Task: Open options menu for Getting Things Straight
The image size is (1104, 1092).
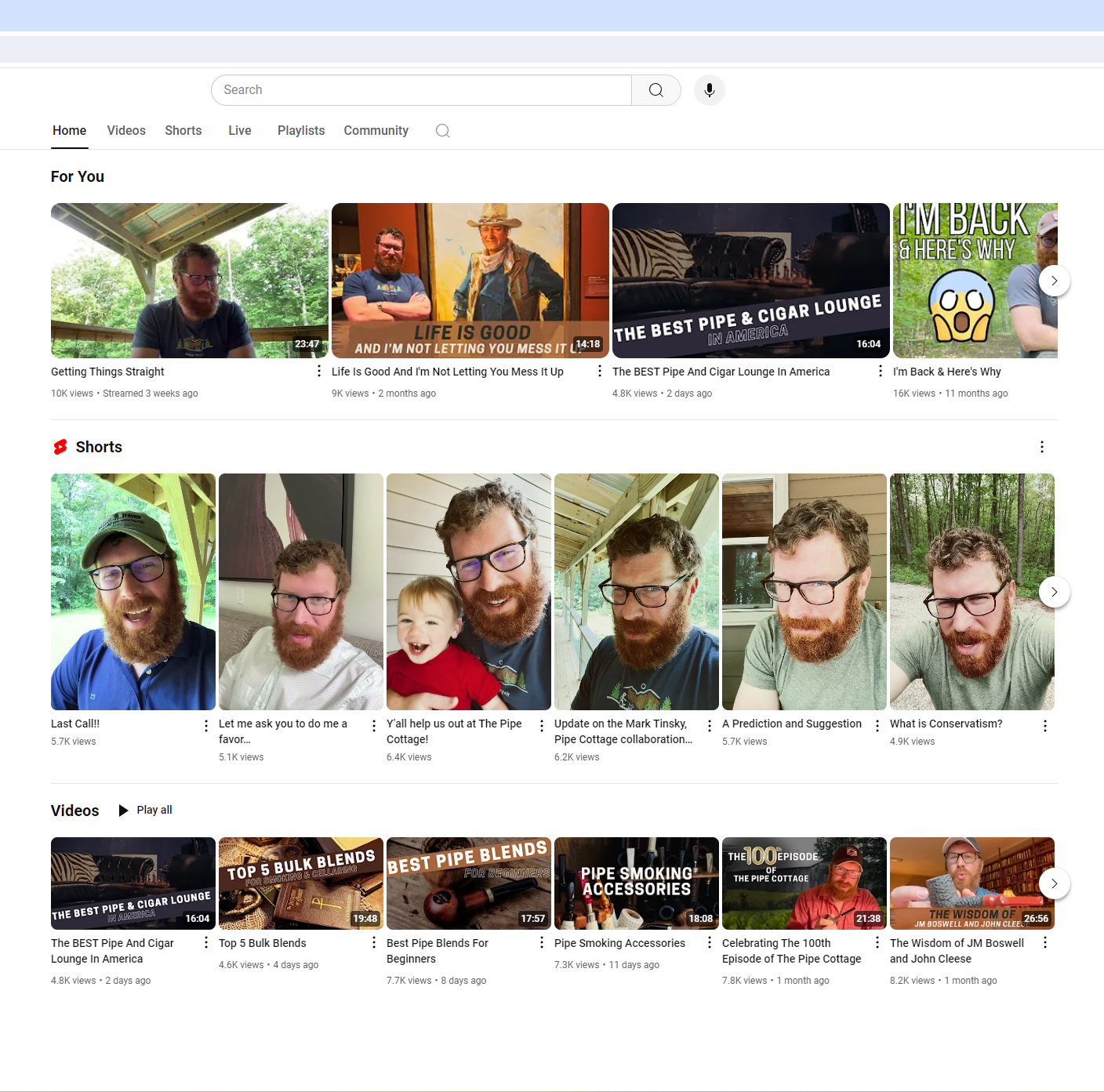Action: pos(319,371)
